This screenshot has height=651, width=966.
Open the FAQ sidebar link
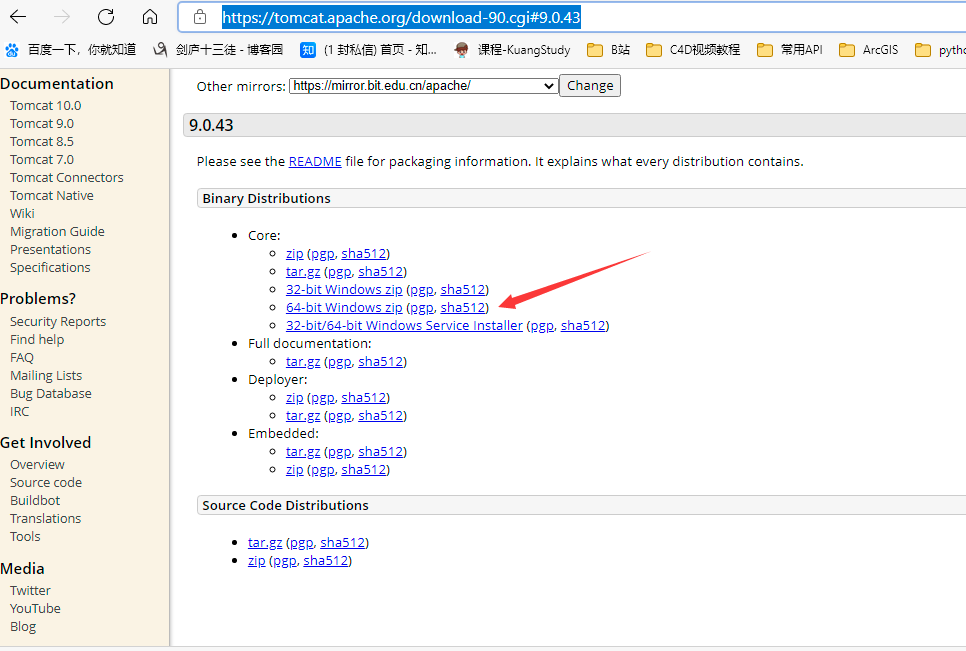coord(22,357)
